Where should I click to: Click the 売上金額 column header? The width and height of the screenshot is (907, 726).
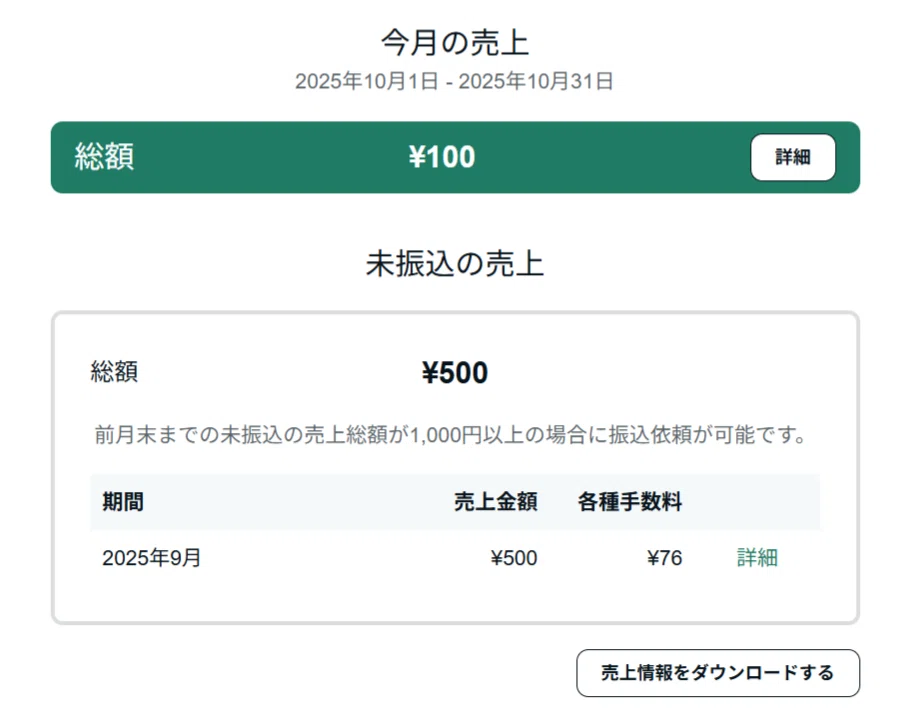point(496,502)
